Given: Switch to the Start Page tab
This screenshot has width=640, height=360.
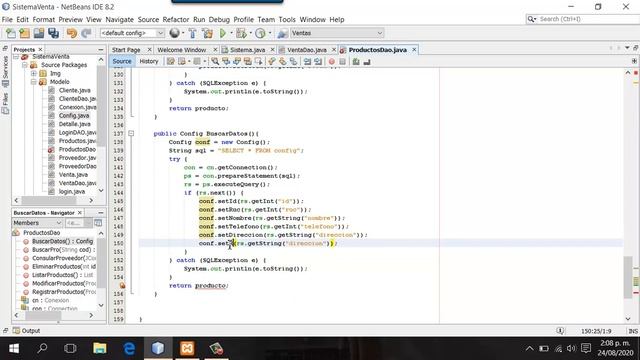Looking at the screenshot, I should pyautogui.click(x=126, y=50).
